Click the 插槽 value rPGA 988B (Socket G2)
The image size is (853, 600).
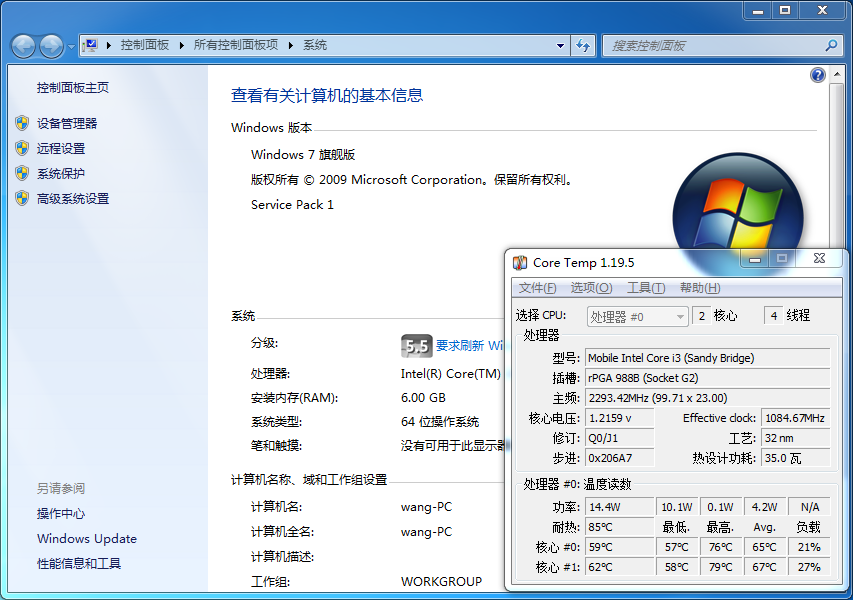tap(708, 378)
